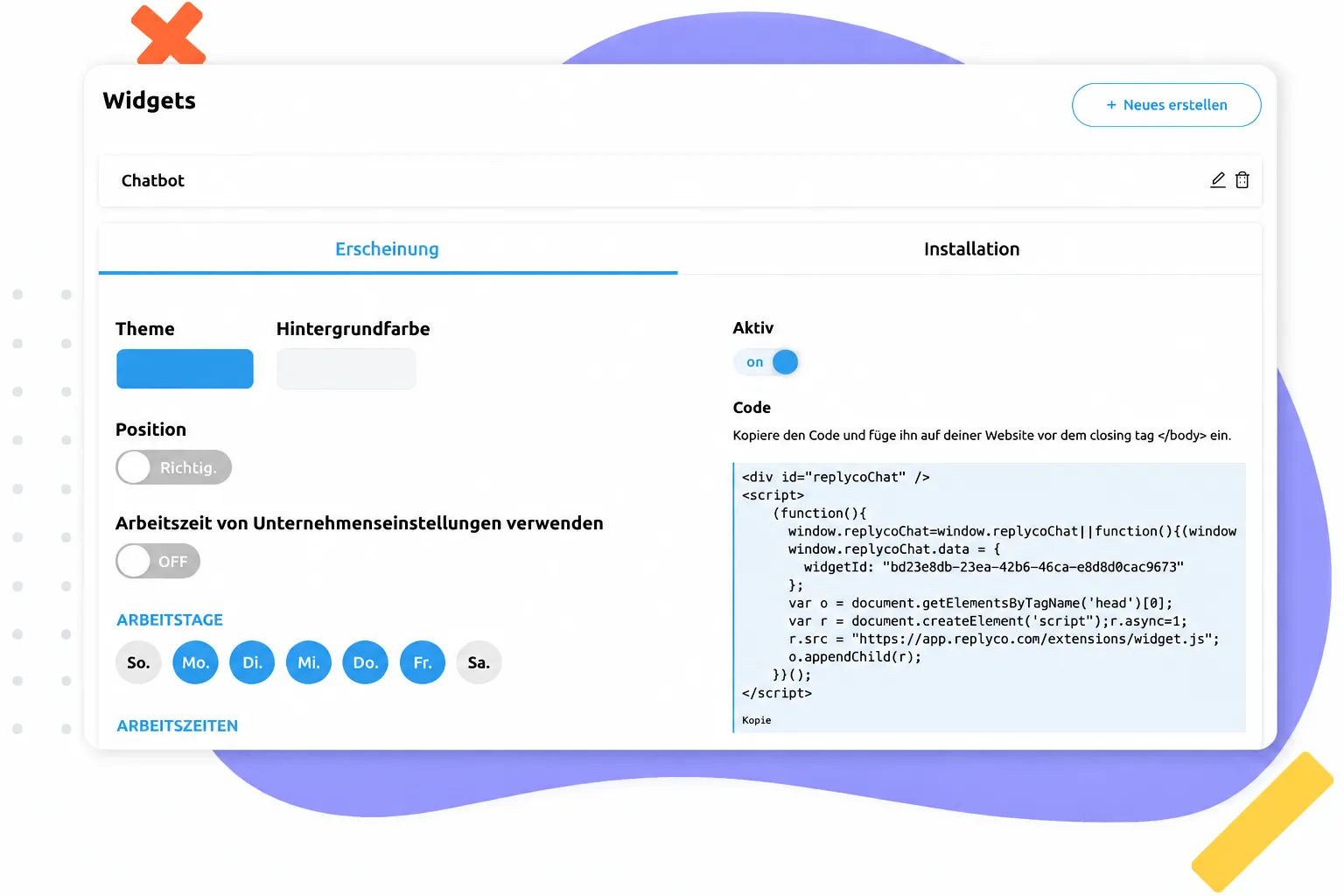
Task: Toggle Sunday (So.) workday
Action: tap(138, 662)
